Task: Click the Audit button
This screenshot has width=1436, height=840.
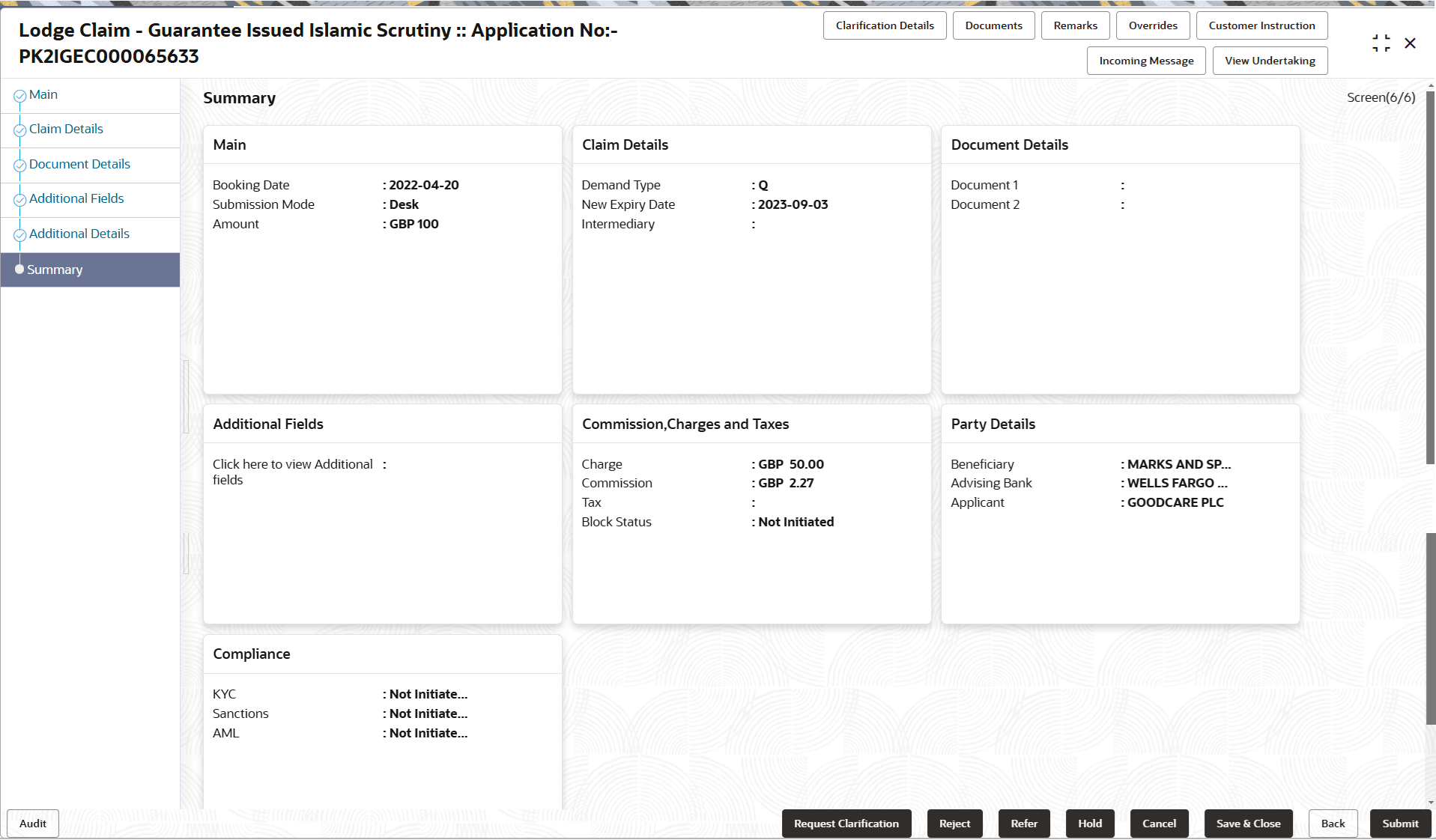Action: [33, 824]
